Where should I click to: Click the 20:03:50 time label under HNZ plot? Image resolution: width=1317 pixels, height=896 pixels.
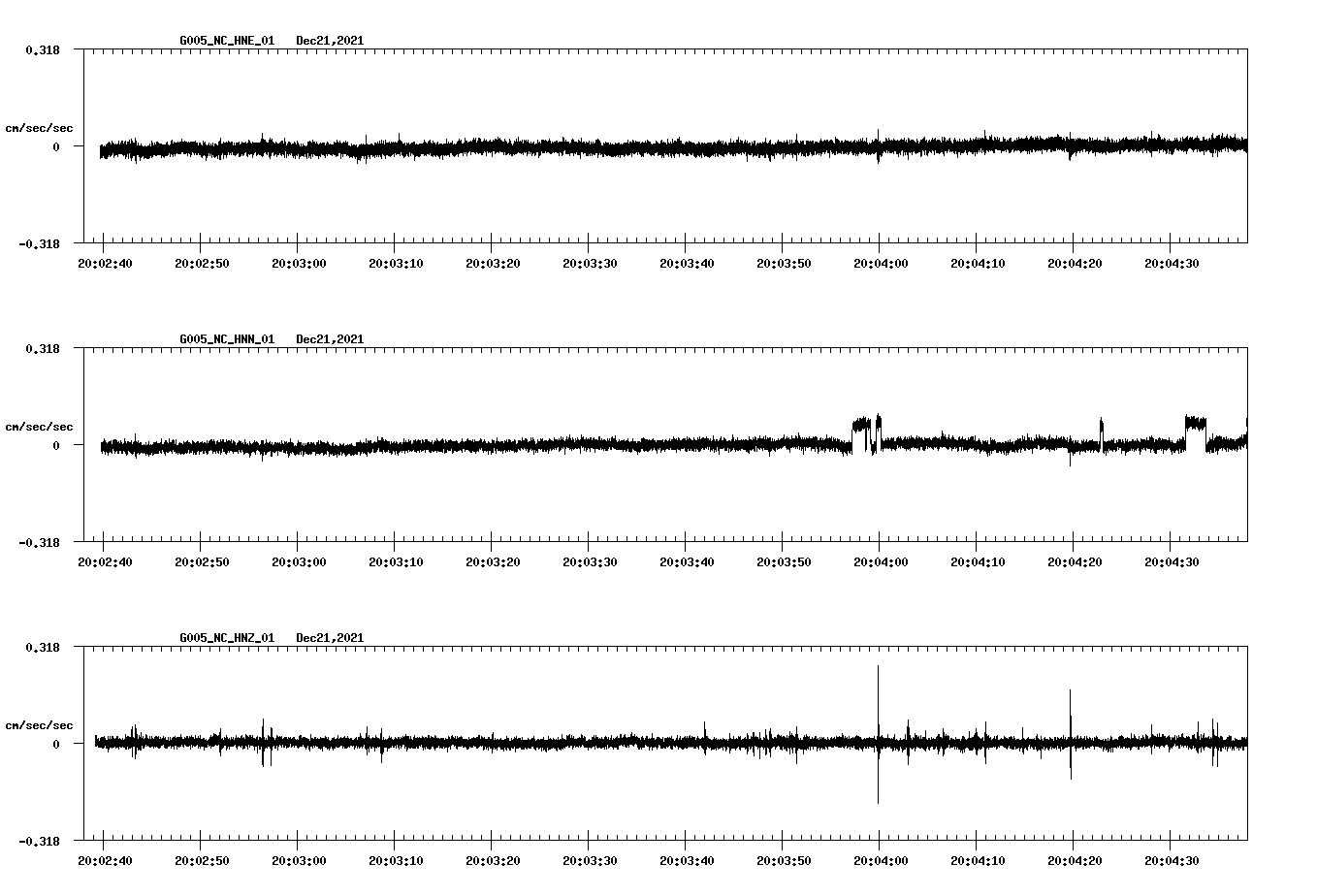(x=784, y=861)
